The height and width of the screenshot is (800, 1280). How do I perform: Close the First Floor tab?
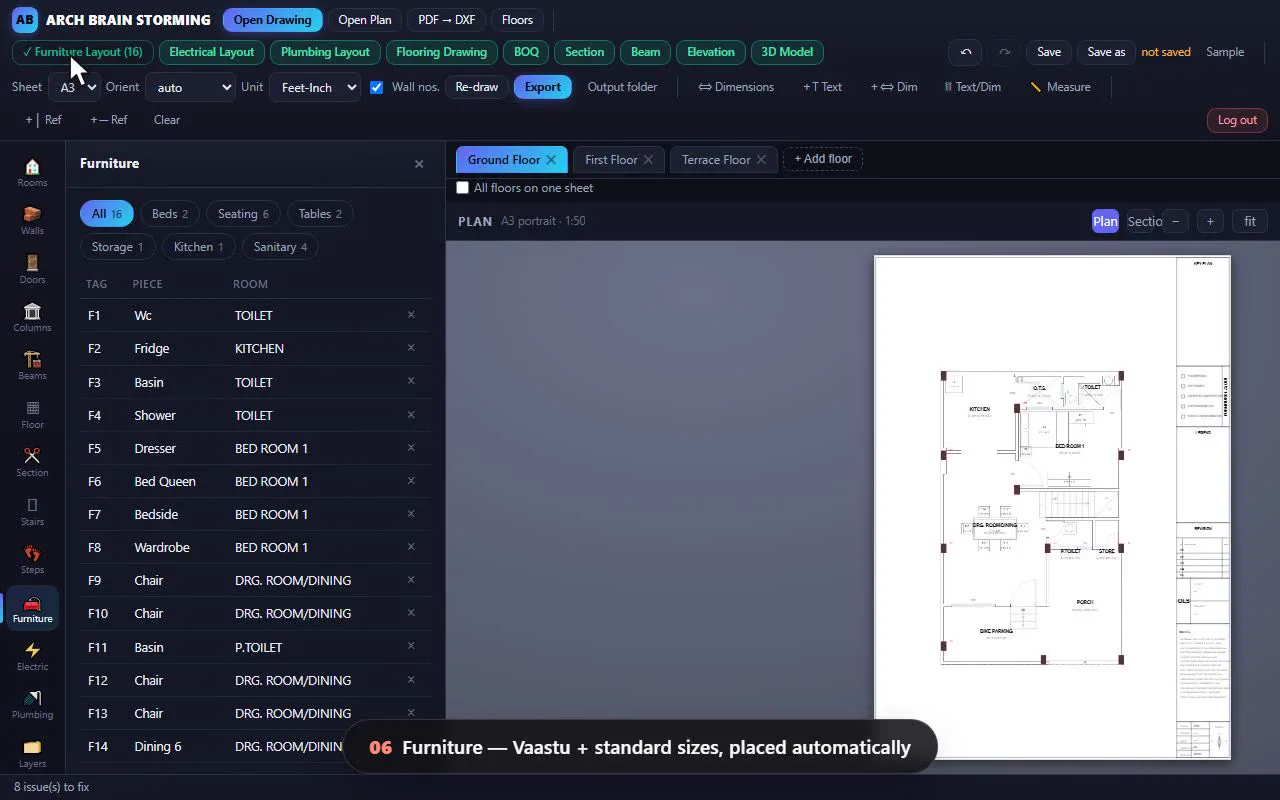tap(648, 160)
